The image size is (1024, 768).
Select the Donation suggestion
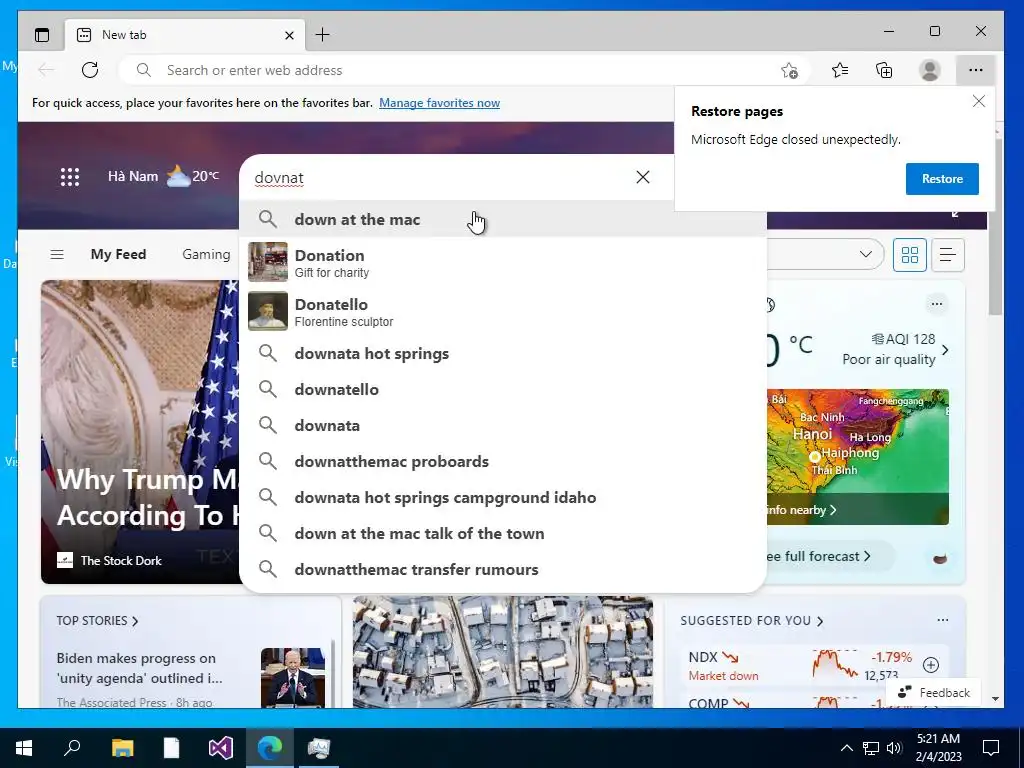(x=503, y=263)
